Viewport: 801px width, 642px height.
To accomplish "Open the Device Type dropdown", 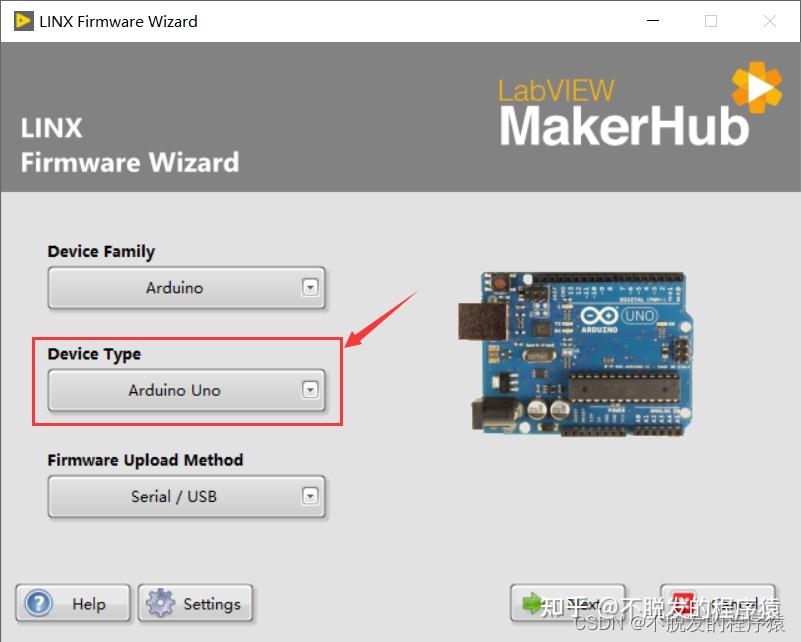I will 312,391.
